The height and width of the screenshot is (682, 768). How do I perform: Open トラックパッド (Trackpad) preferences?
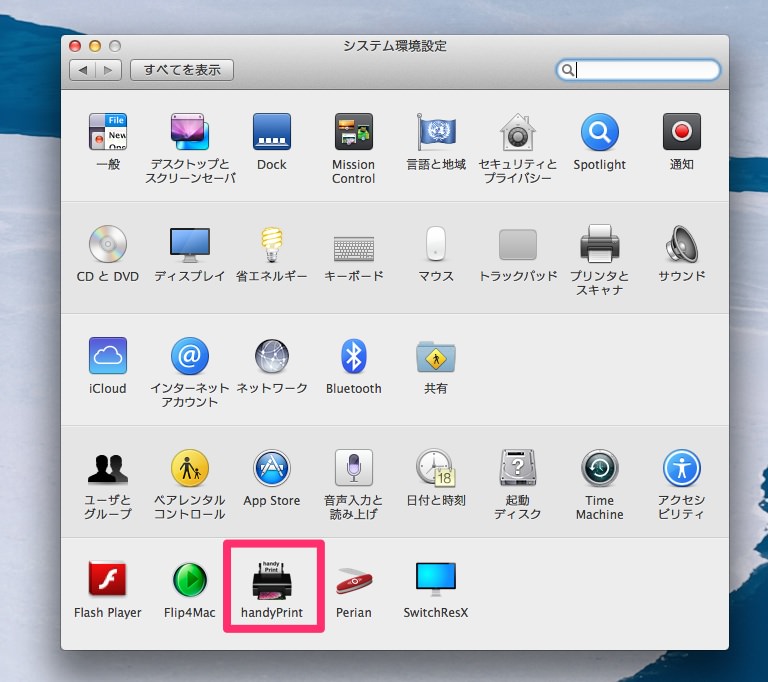click(518, 244)
